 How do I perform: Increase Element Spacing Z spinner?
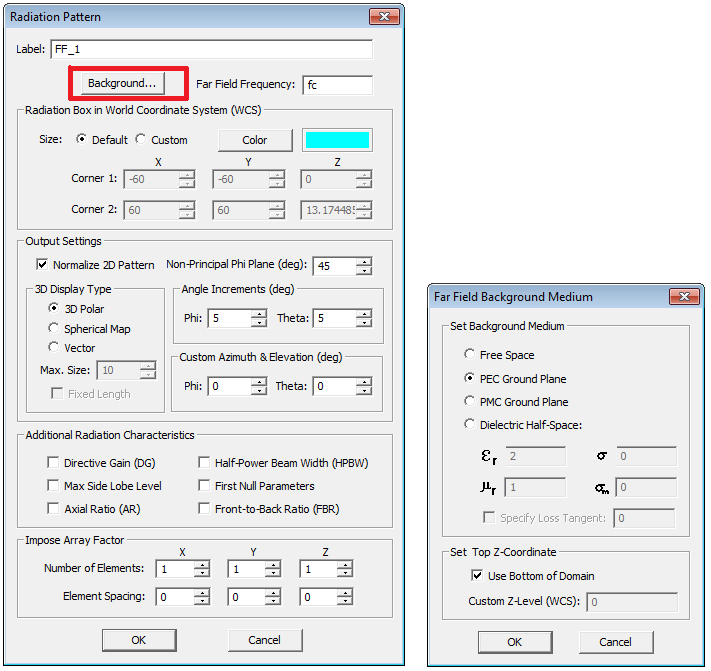pos(345,593)
